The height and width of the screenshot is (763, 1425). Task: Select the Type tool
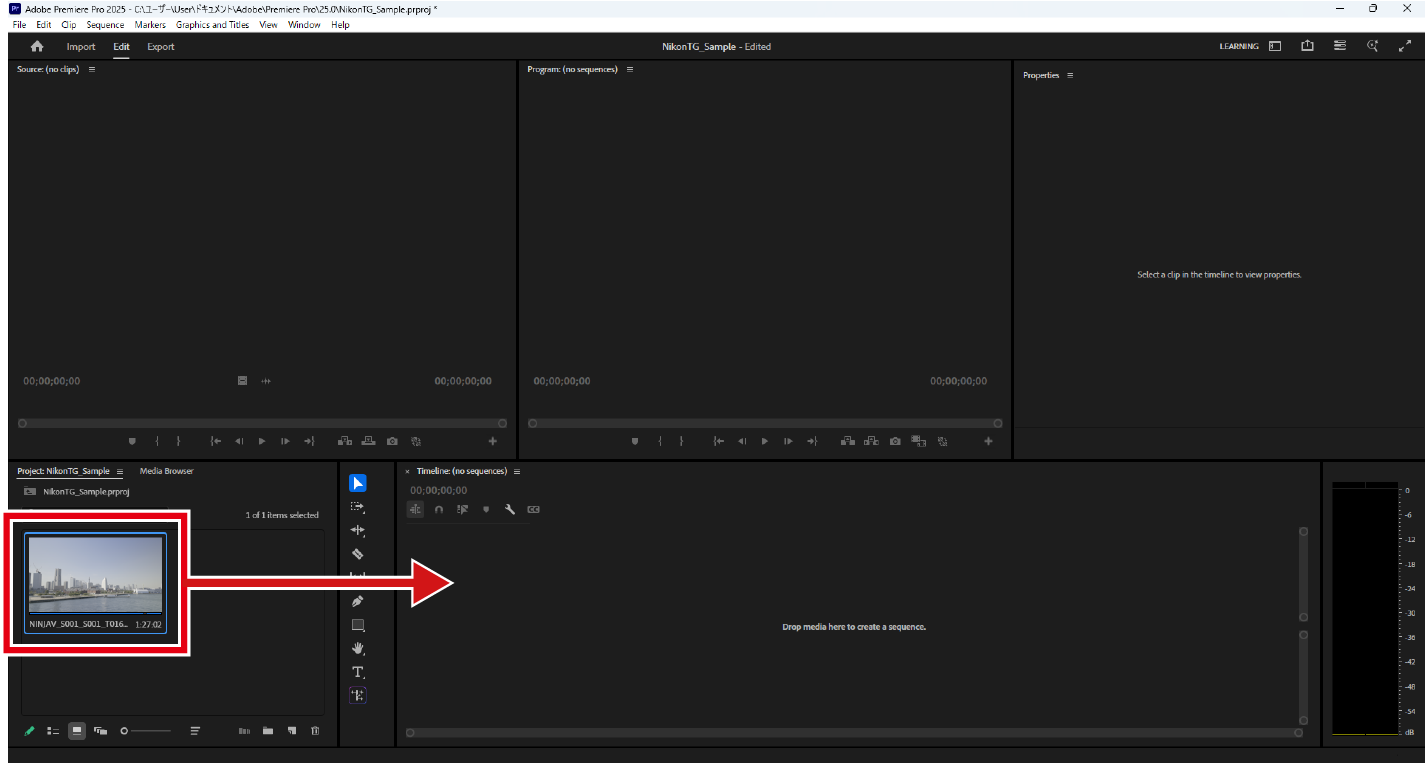click(358, 672)
